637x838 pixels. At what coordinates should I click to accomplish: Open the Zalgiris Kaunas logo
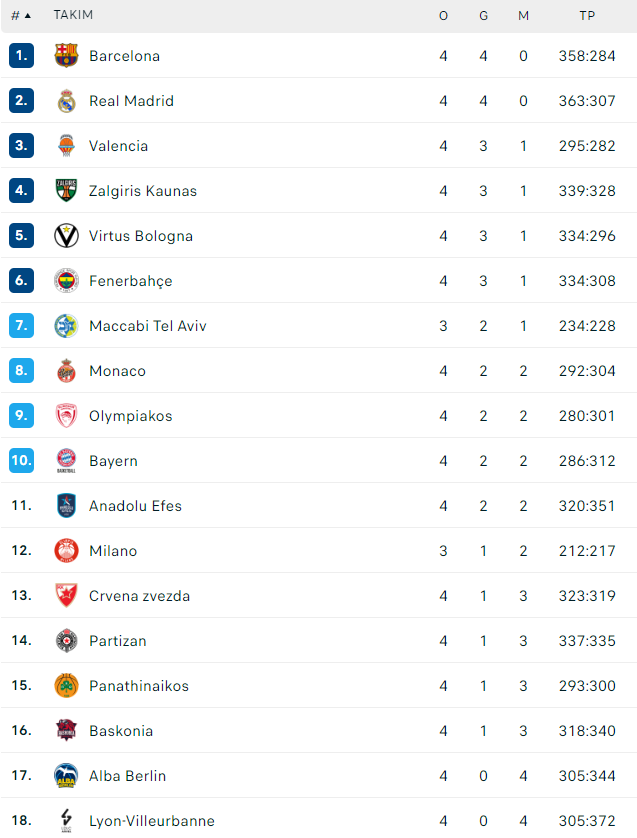click(66, 190)
